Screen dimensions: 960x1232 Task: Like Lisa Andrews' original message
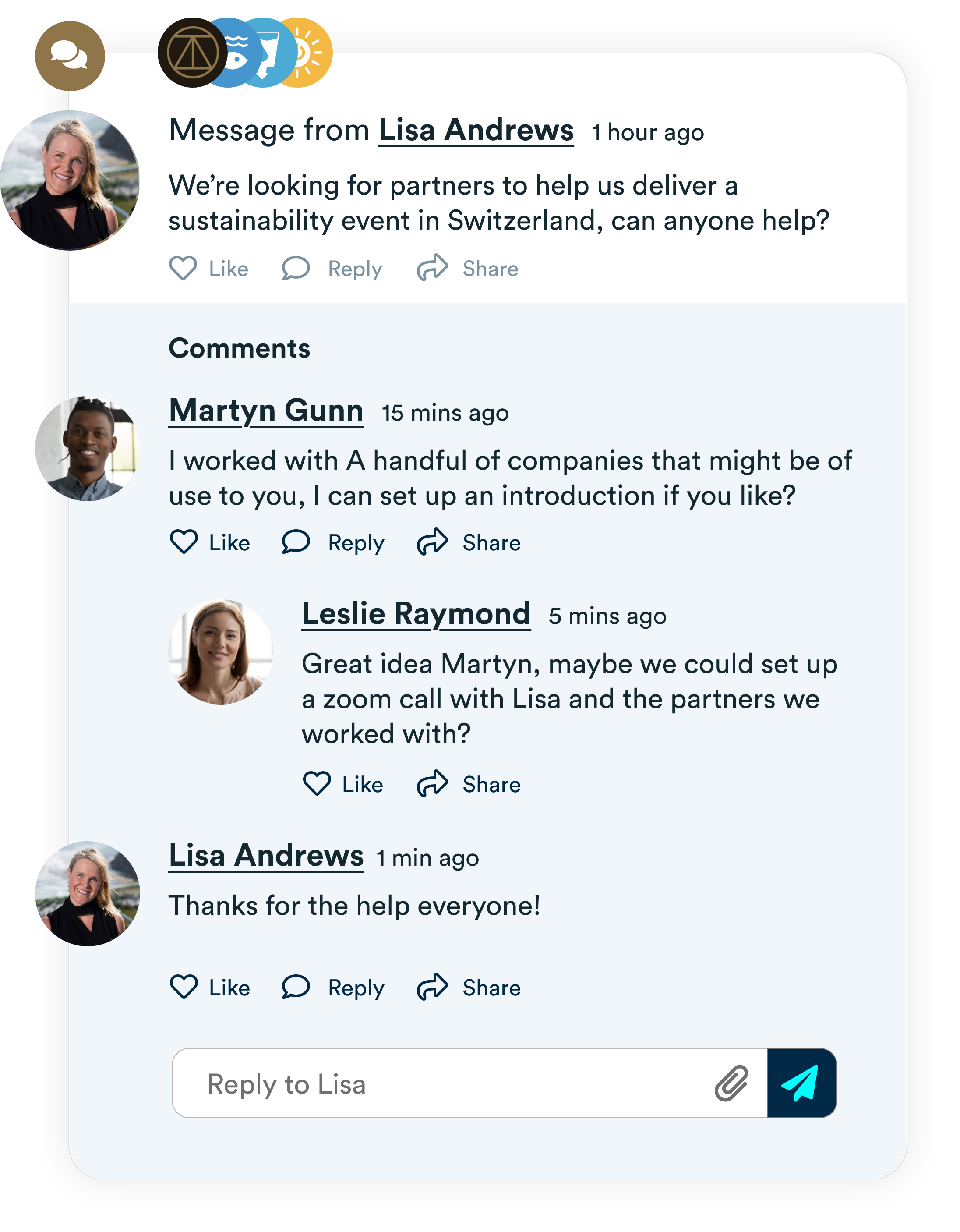tap(209, 269)
